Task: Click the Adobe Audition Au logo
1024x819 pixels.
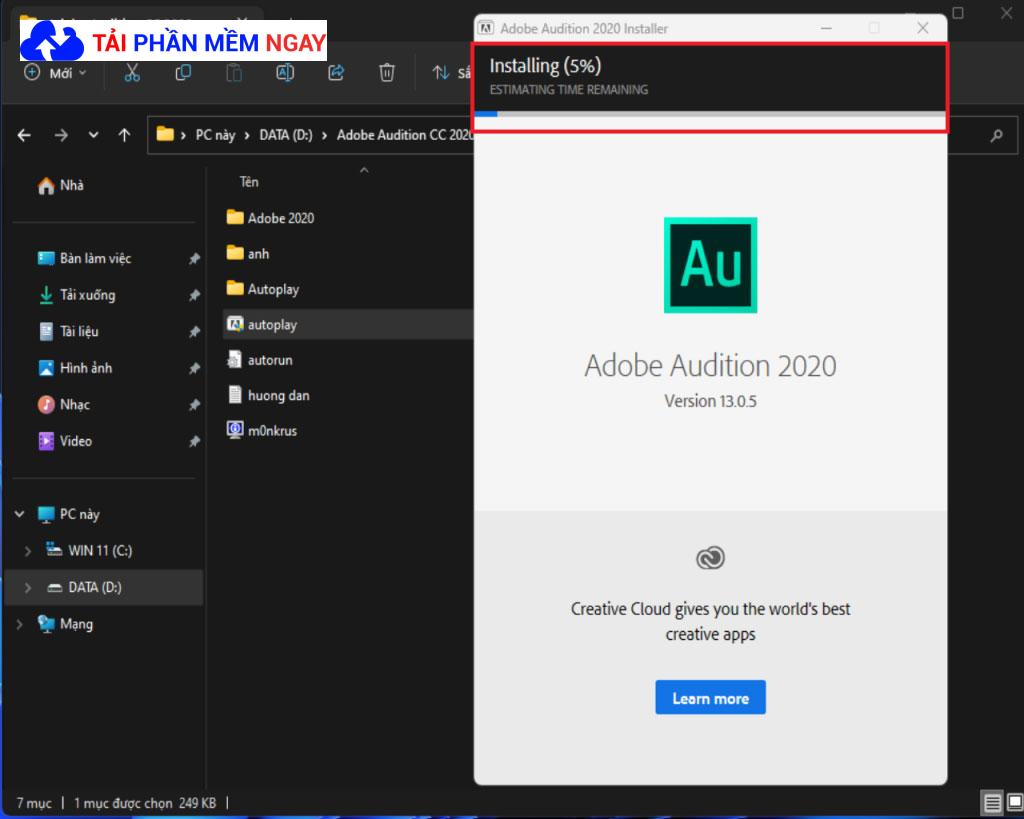Action: coord(710,265)
